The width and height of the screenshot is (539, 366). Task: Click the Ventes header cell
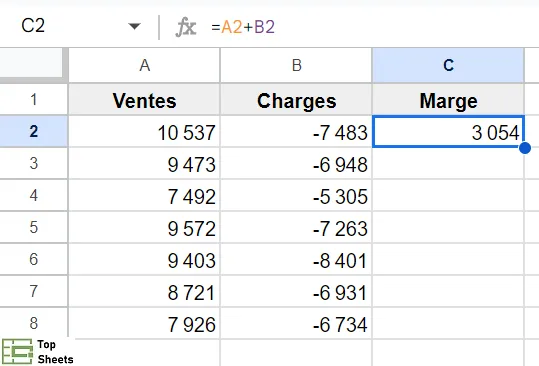click(144, 100)
